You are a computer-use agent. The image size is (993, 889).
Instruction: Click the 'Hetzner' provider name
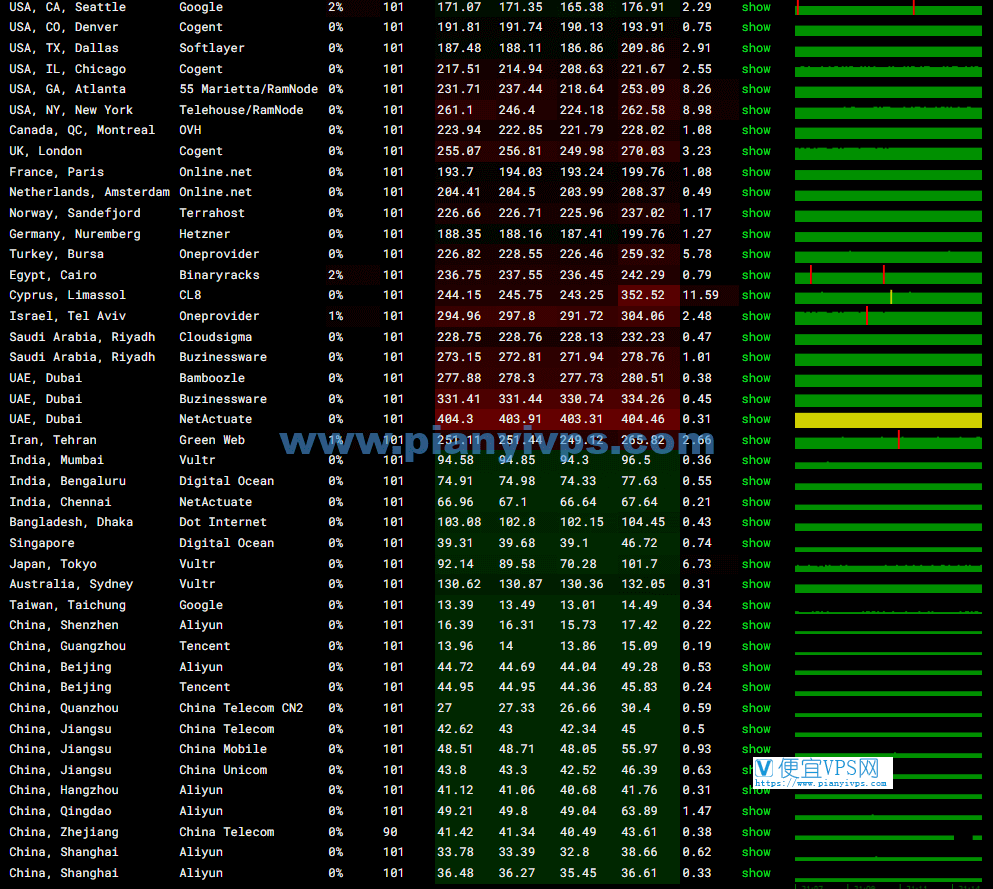pyautogui.click(x=205, y=234)
